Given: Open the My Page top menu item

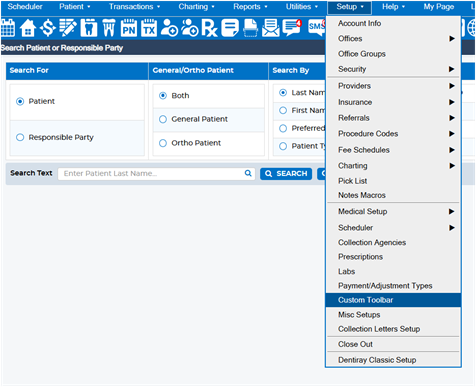Looking at the screenshot, I should (439, 7).
